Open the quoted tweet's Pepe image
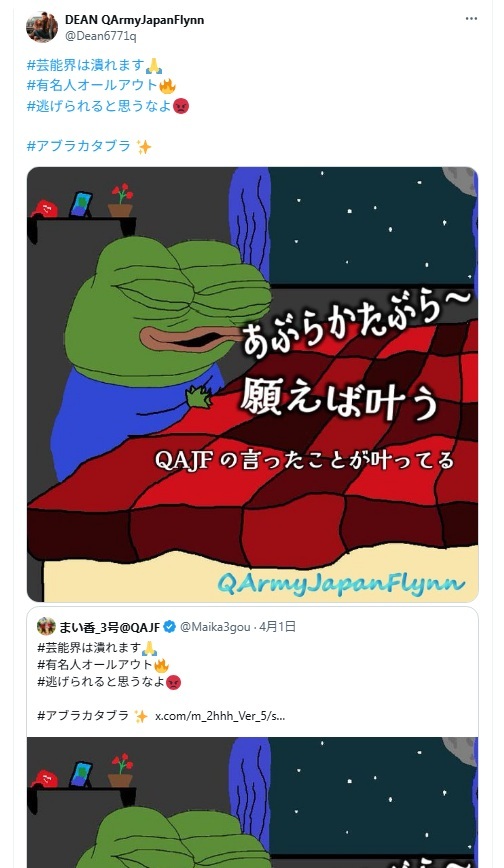The image size is (504, 868). tap(253, 802)
